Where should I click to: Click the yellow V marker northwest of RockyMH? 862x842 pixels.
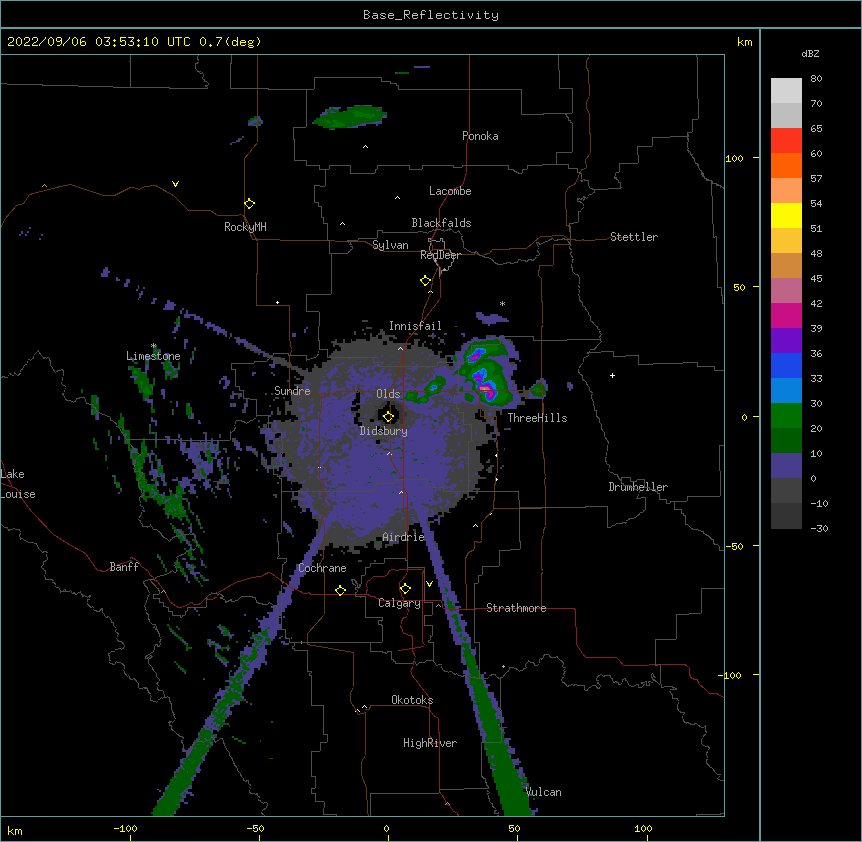[x=175, y=184]
